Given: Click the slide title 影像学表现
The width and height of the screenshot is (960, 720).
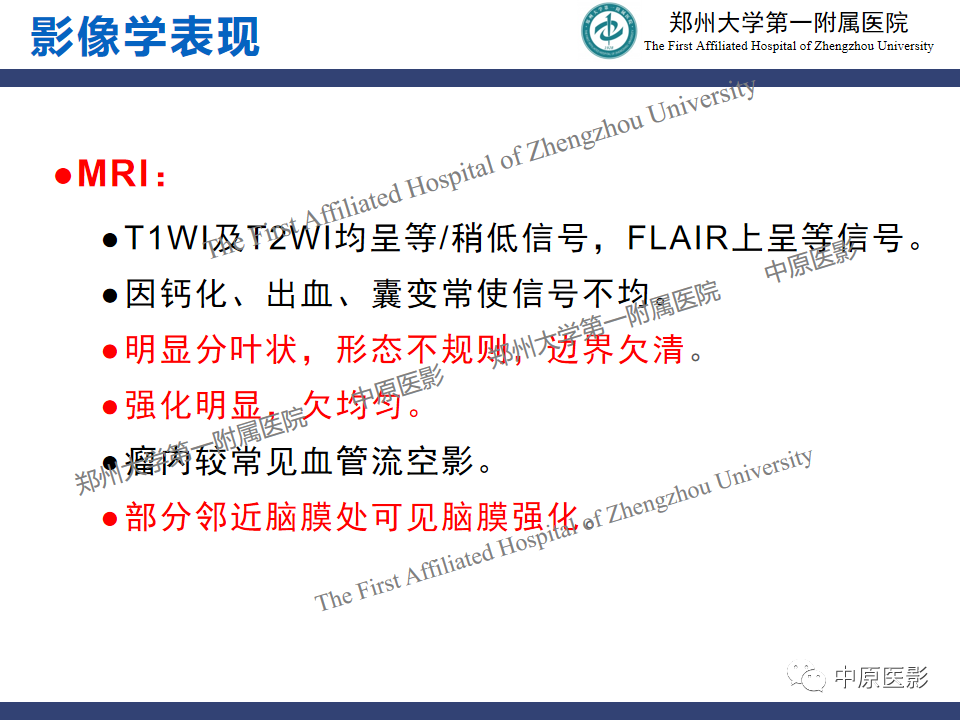Looking at the screenshot, I should click(x=145, y=37).
